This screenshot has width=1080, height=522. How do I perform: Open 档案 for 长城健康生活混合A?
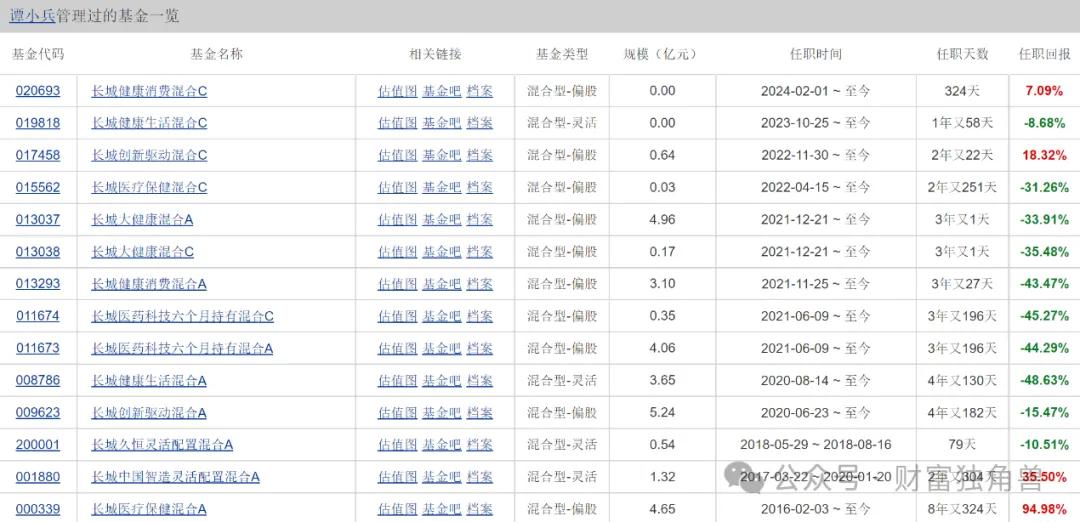coord(479,380)
